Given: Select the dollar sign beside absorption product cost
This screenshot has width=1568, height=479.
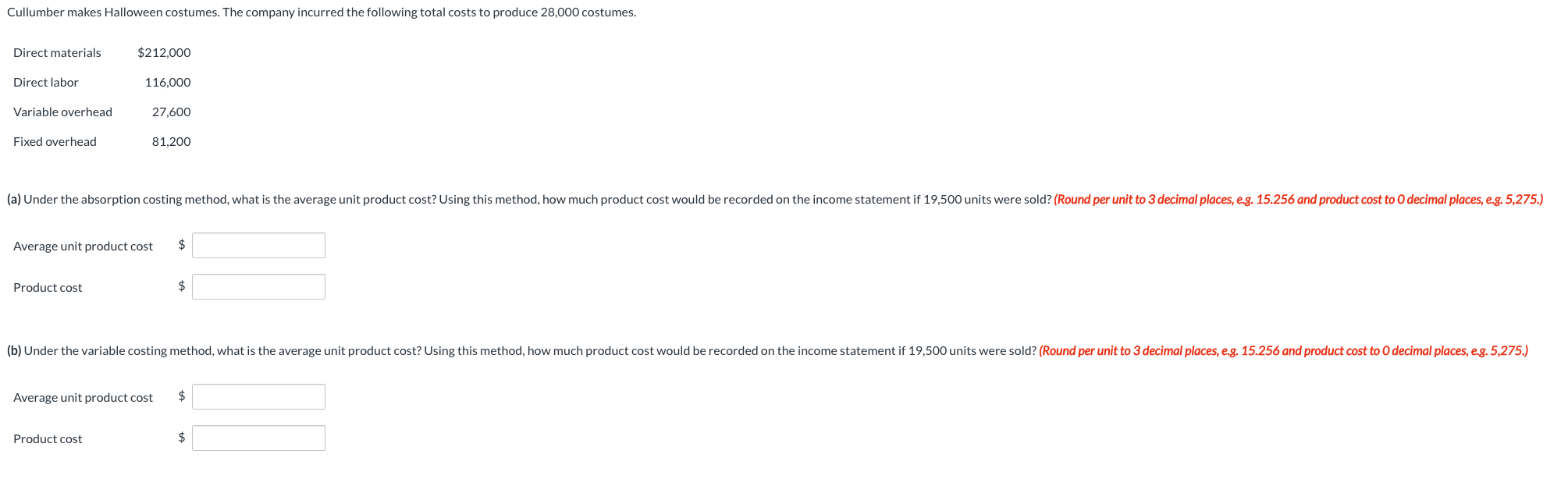Looking at the screenshot, I should (x=180, y=286).
